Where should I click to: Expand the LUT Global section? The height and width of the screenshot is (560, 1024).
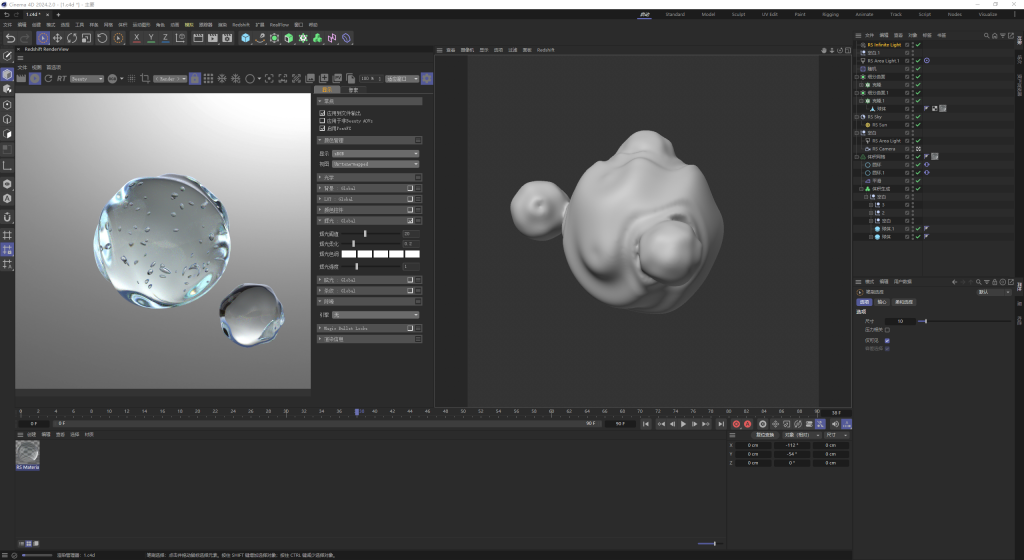pyautogui.click(x=320, y=199)
